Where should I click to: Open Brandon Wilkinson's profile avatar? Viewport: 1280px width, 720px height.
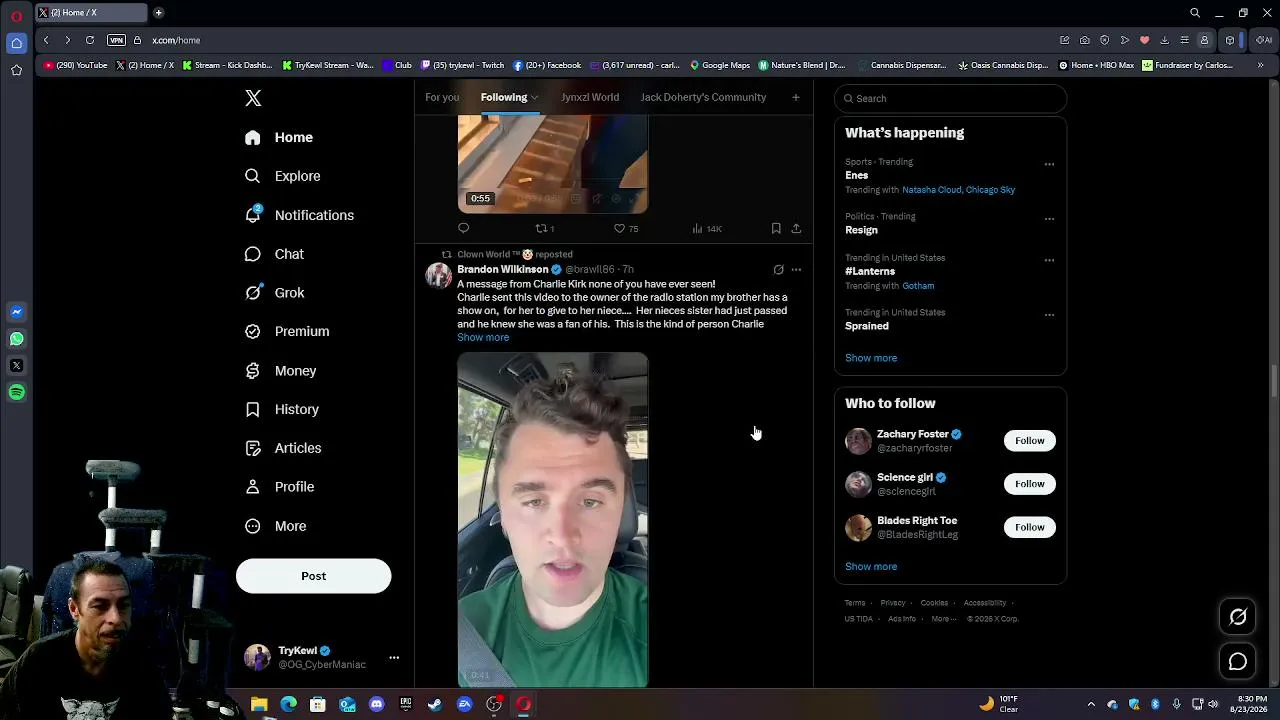(438, 275)
